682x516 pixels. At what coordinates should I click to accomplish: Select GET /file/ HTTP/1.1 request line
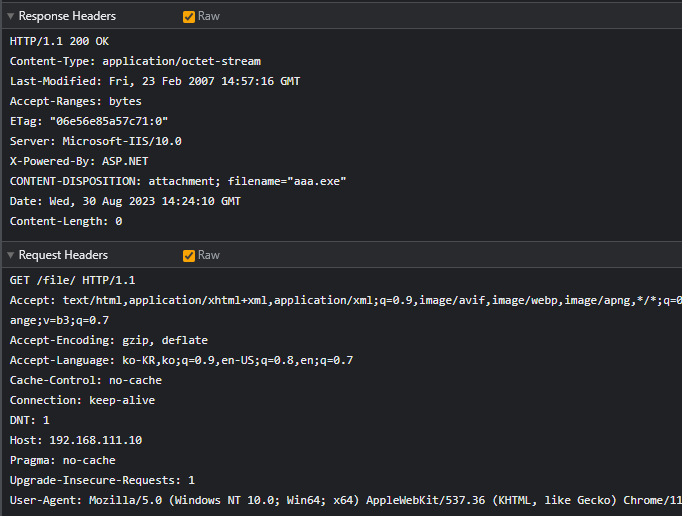(72, 280)
